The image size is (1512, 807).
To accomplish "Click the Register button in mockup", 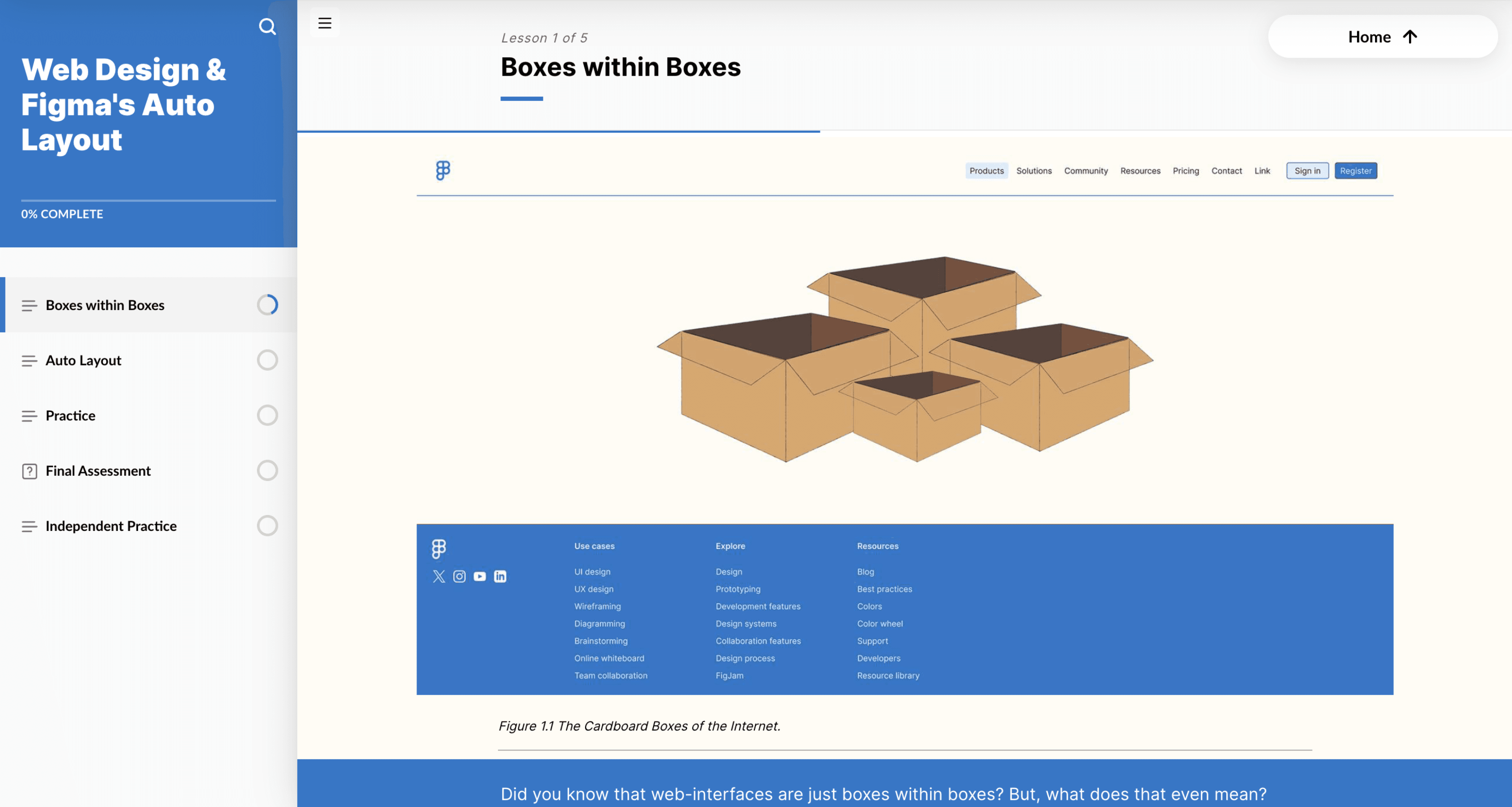I will click(1355, 171).
